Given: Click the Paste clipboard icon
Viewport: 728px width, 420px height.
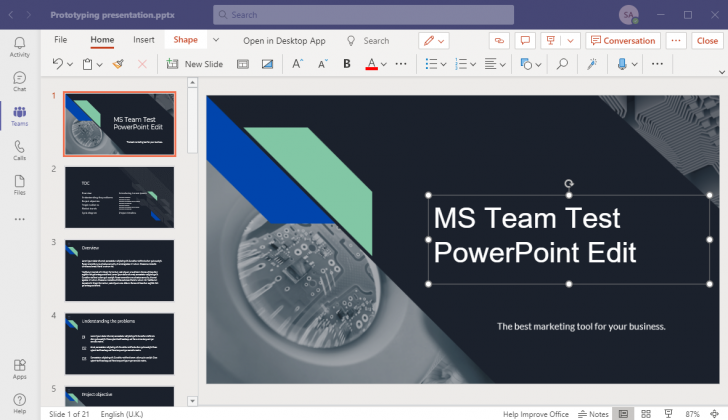Looking at the screenshot, I should (x=87, y=64).
